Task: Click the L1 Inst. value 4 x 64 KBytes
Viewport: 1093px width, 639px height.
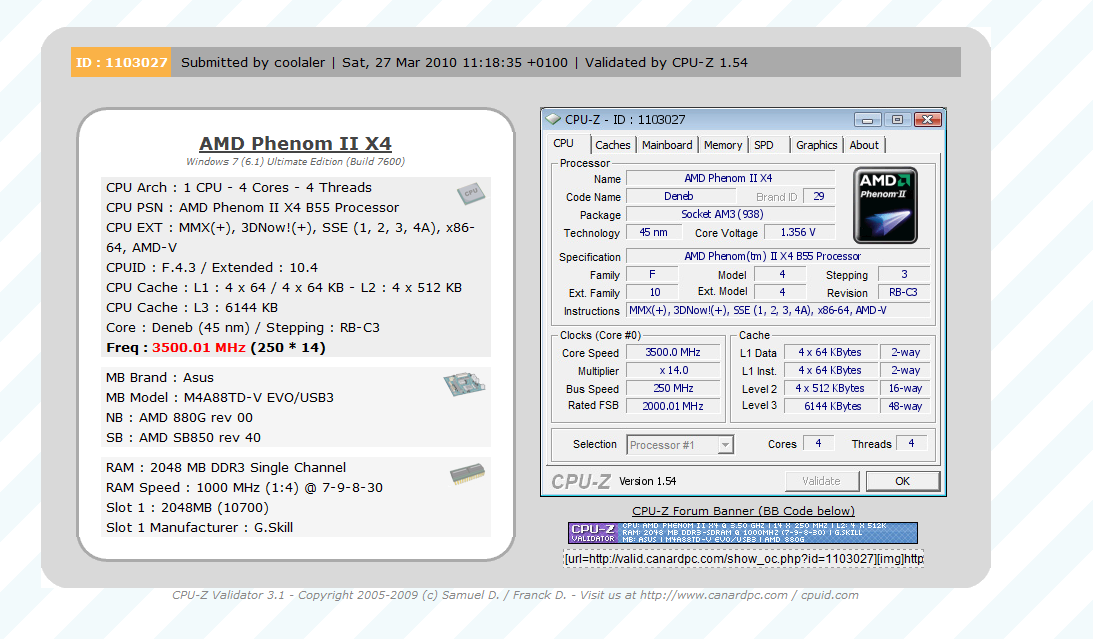Action: pos(830,371)
